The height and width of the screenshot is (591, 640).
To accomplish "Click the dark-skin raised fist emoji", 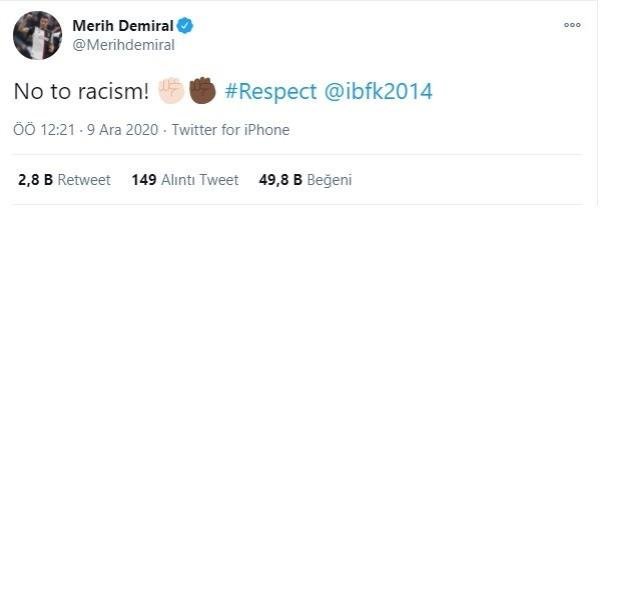I will (x=202, y=91).
